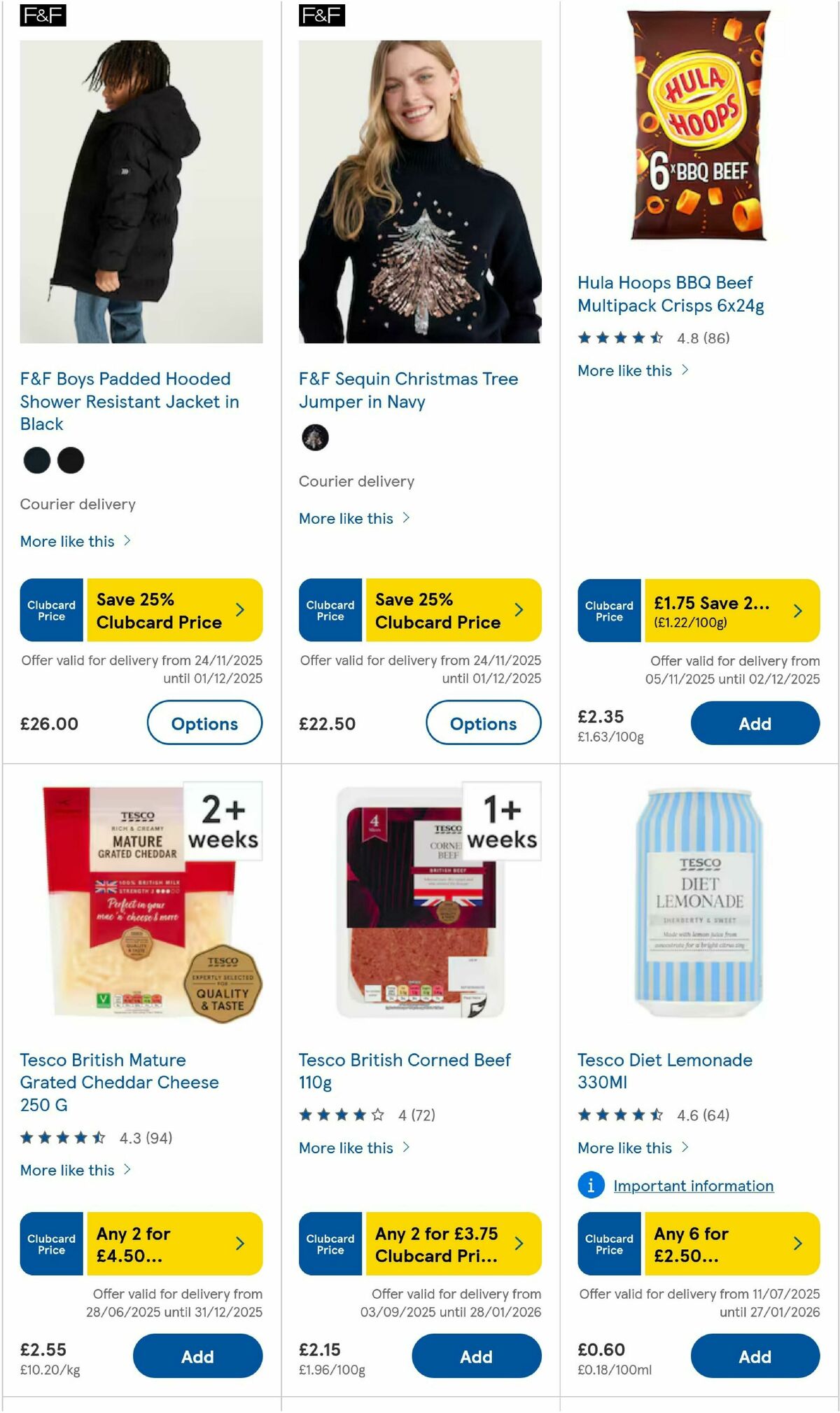Screen dimensions: 840x1413
Task: Click the Tesco Diet Lemonade can image
Action: [696, 903]
